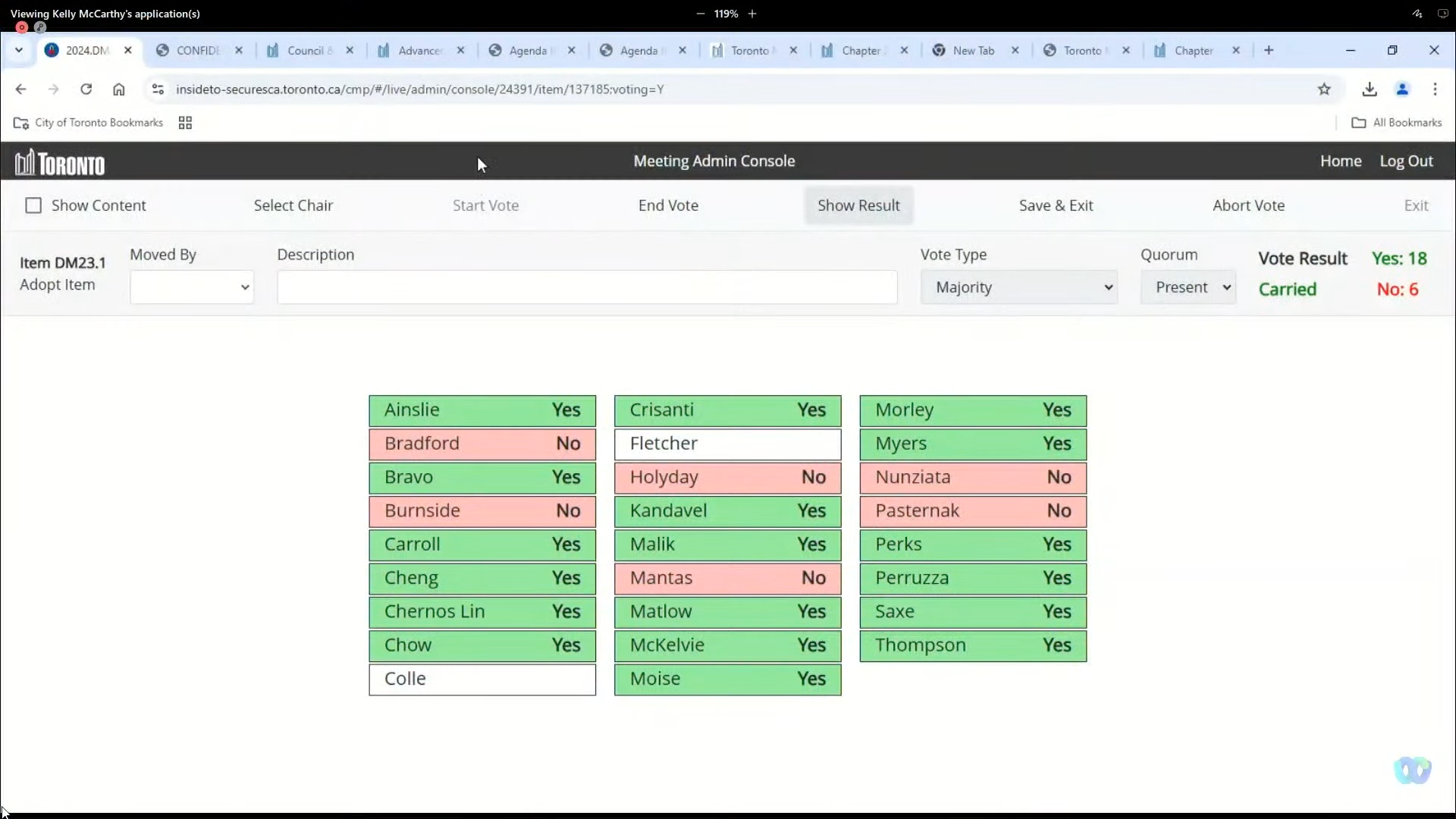The width and height of the screenshot is (1456, 819).
Task: Toggle Colle's empty vote box
Action: (x=482, y=679)
